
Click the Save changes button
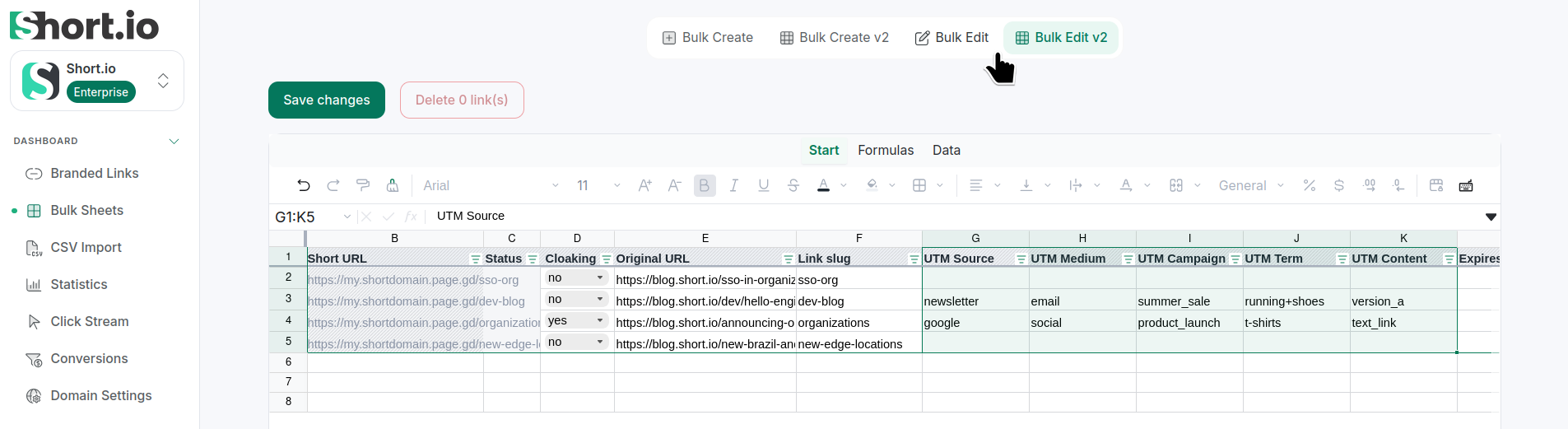pyautogui.click(x=327, y=100)
